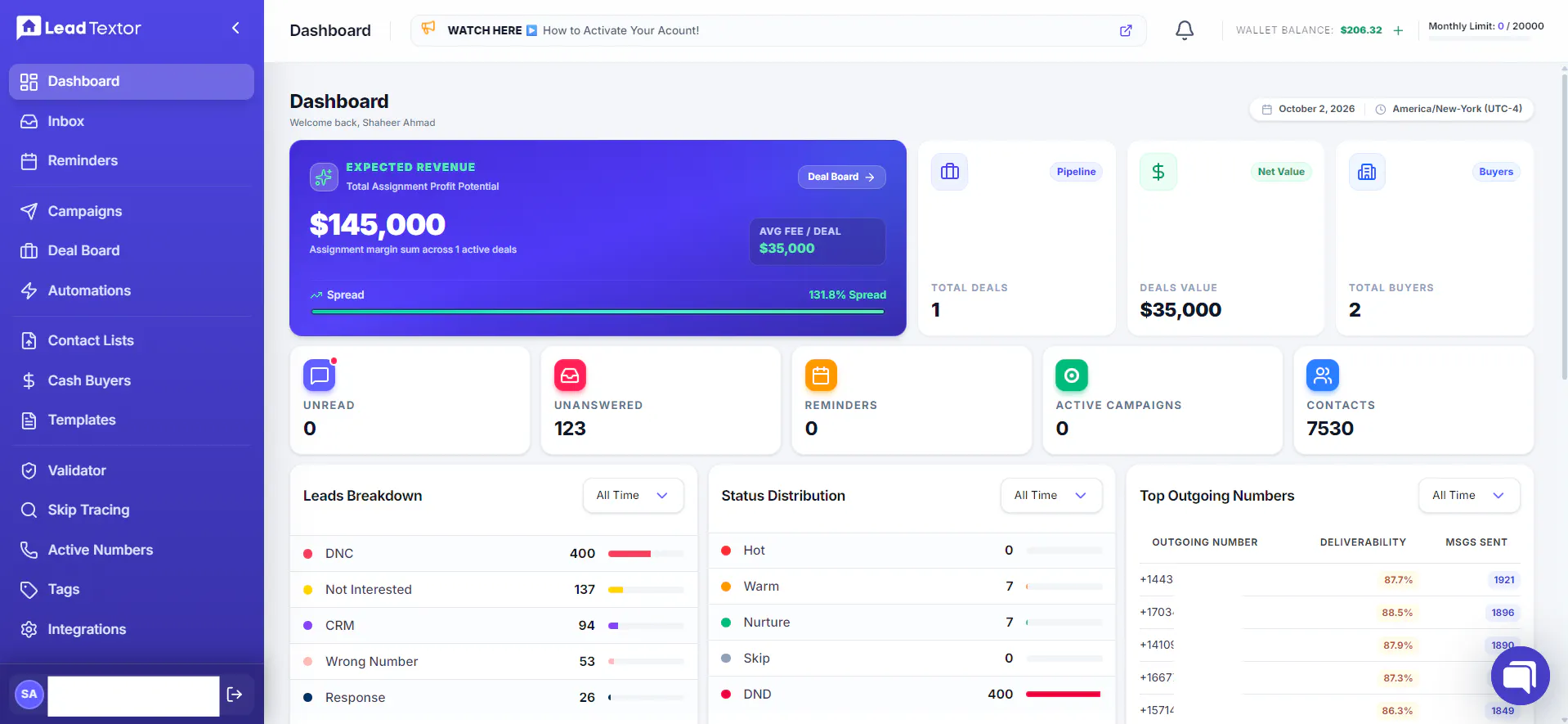Click the Reminders calendar icon card

pos(821,375)
